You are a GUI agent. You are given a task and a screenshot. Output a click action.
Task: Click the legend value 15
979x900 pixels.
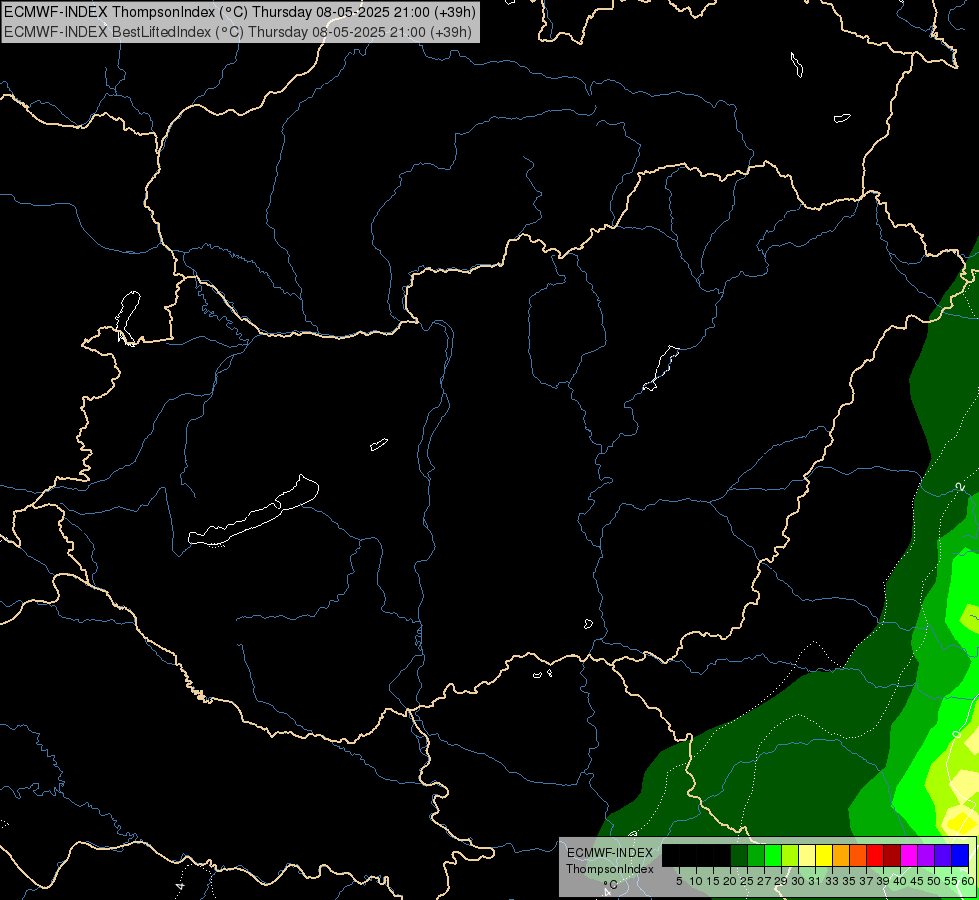pyautogui.click(x=713, y=881)
